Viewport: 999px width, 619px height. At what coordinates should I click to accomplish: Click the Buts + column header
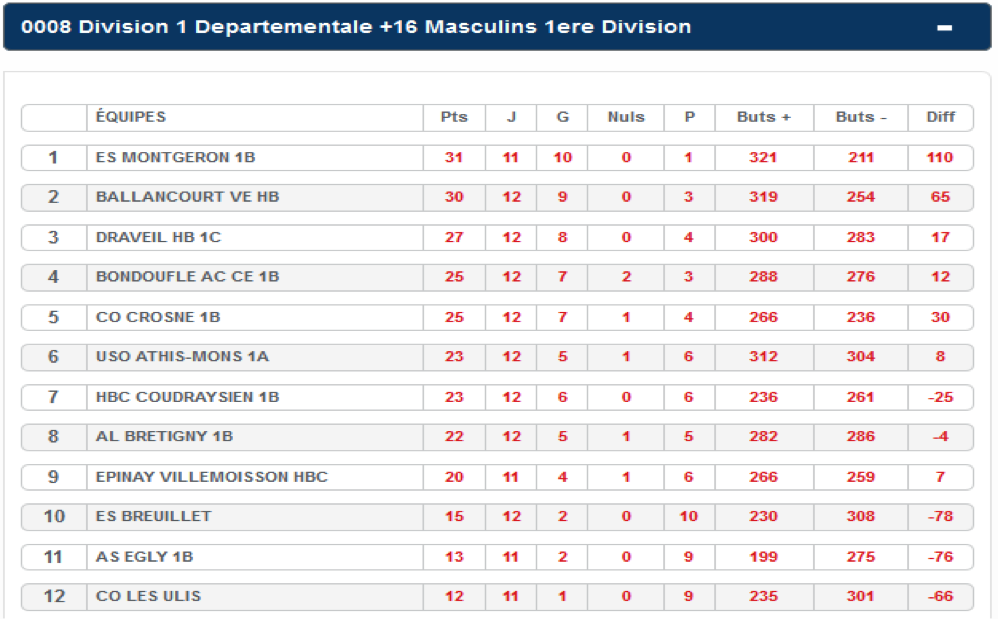pyautogui.click(x=763, y=117)
